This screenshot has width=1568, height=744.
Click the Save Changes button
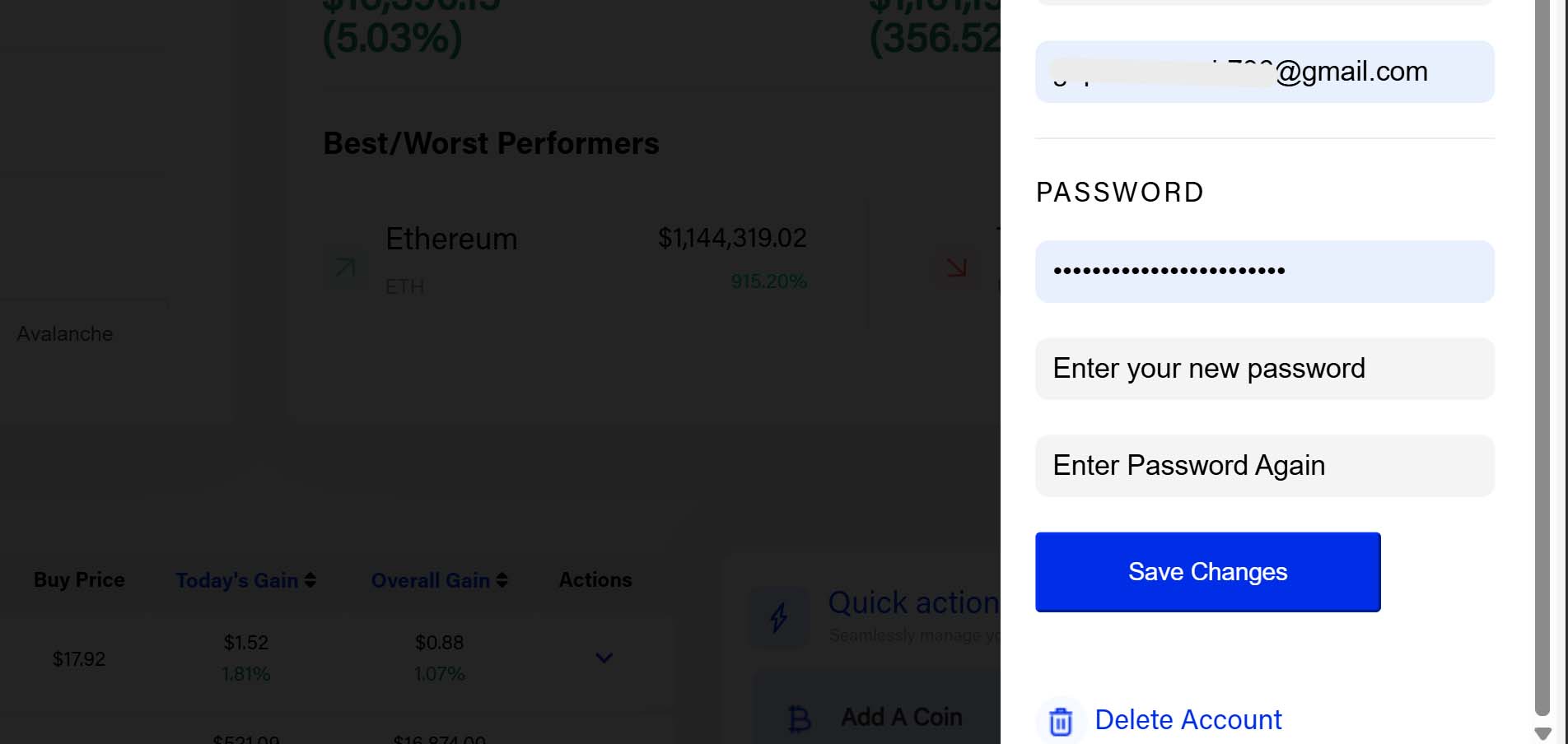(1207, 572)
